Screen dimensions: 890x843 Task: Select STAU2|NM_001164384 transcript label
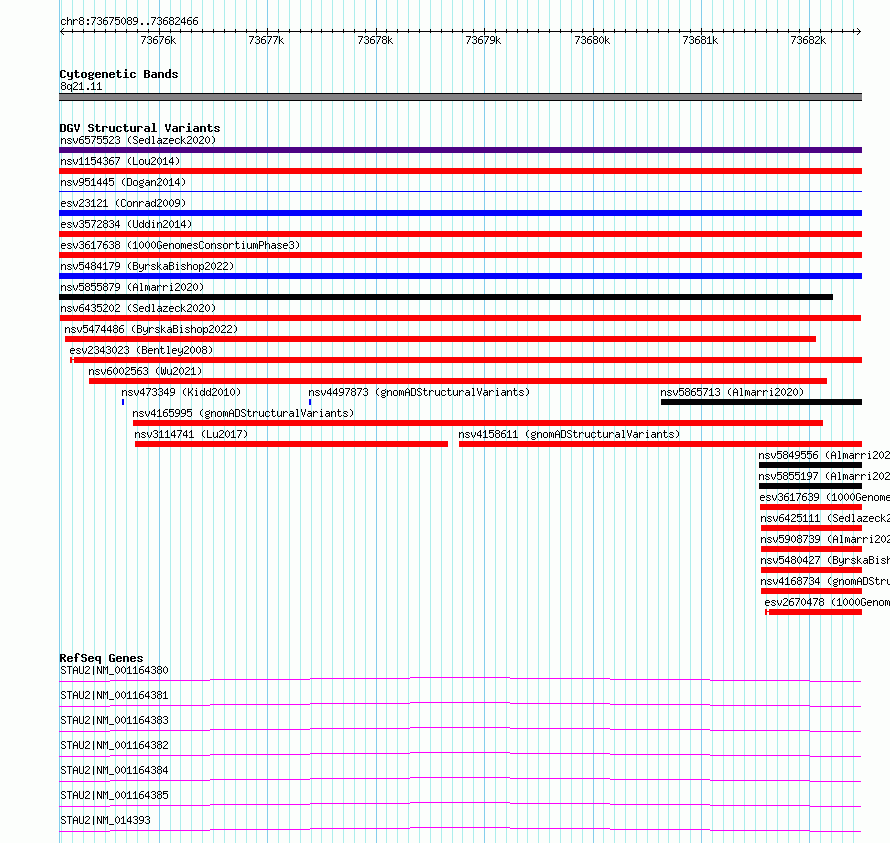pos(114,770)
